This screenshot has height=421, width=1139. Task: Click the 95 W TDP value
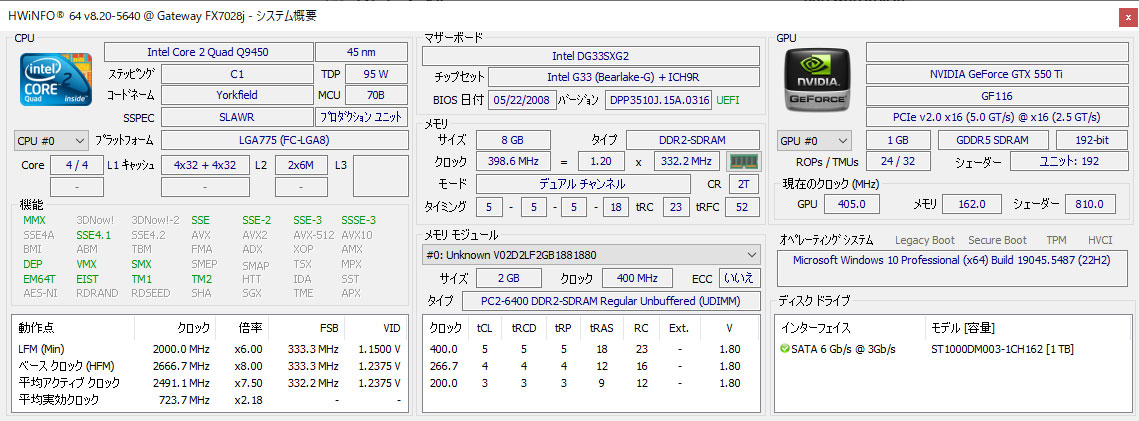tap(376, 74)
